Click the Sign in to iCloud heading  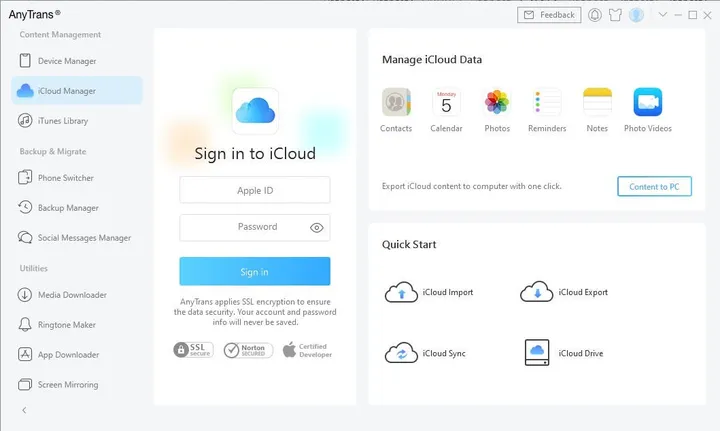tap(255, 153)
